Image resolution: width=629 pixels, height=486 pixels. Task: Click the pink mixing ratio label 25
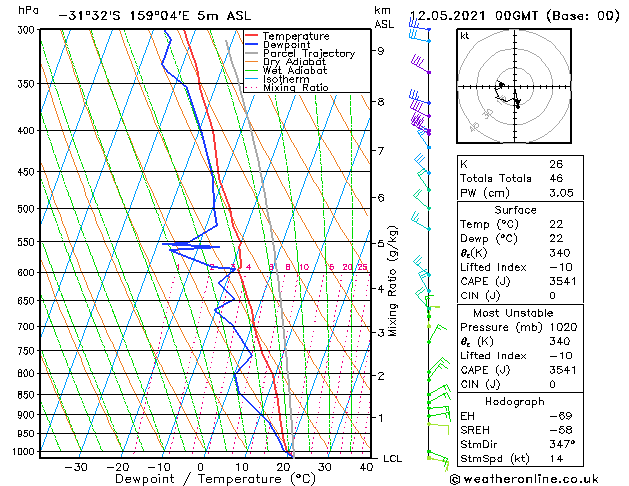362,267
